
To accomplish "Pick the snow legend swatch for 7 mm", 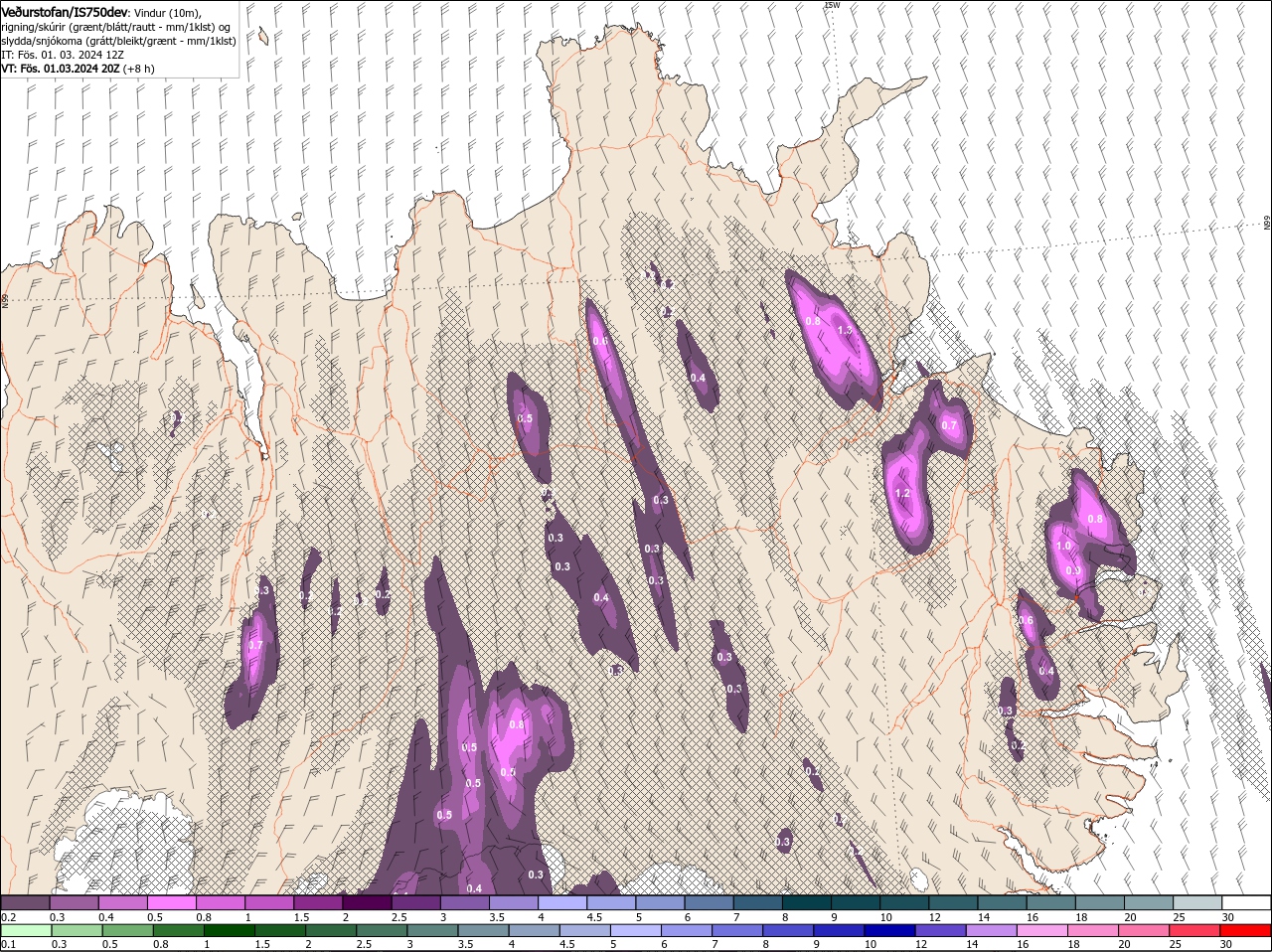I will pyautogui.click(x=757, y=902).
